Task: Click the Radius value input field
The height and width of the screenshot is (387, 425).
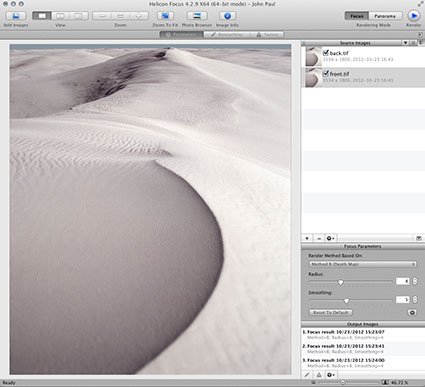Action: pyautogui.click(x=403, y=281)
